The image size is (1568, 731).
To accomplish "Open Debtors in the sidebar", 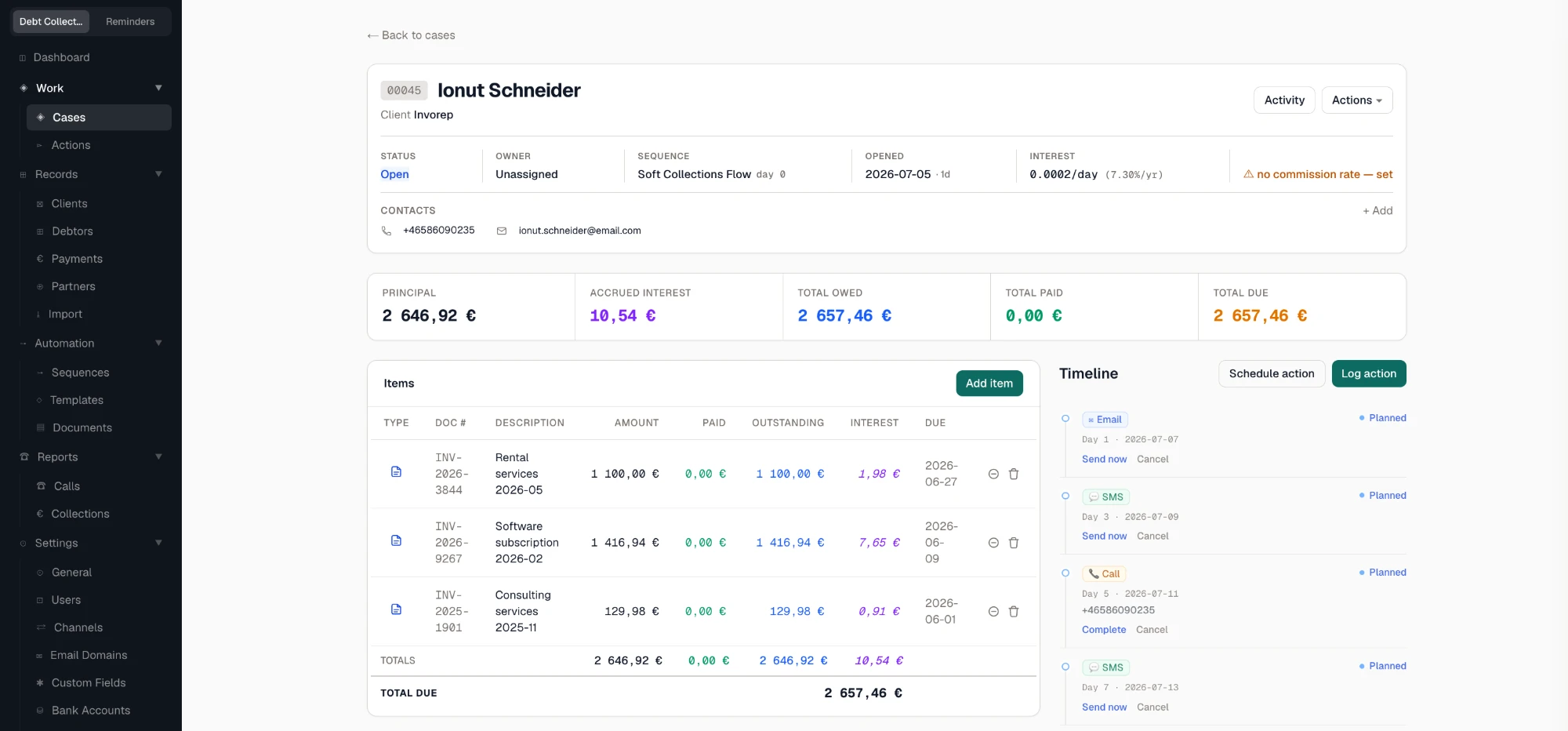I will point(72,231).
